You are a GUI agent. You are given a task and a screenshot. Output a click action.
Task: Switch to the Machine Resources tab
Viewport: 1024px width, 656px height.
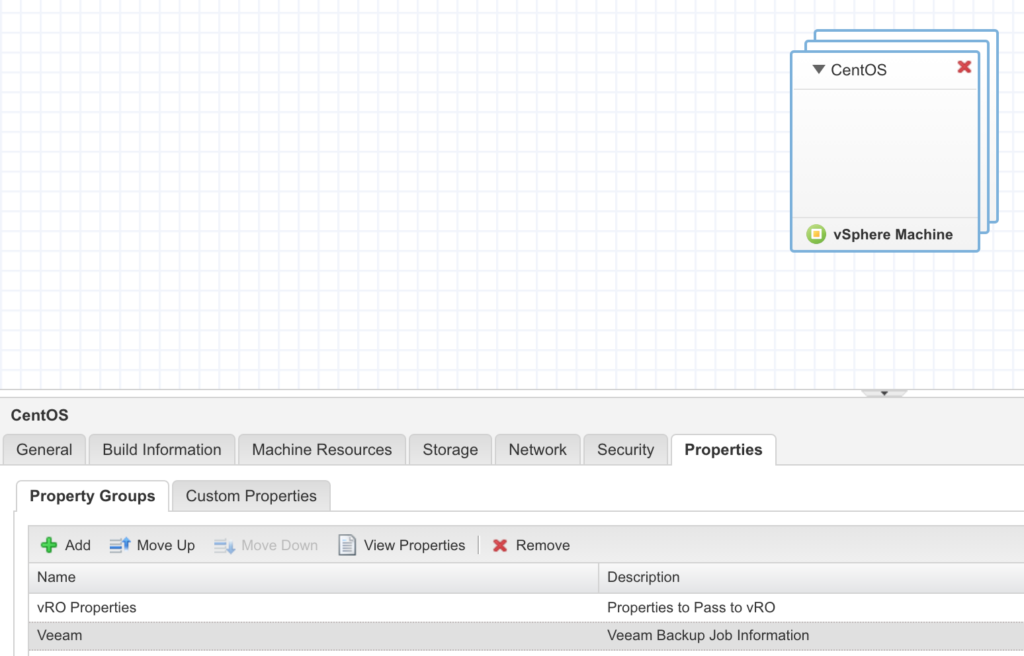pyautogui.click(x=321, y=449)
